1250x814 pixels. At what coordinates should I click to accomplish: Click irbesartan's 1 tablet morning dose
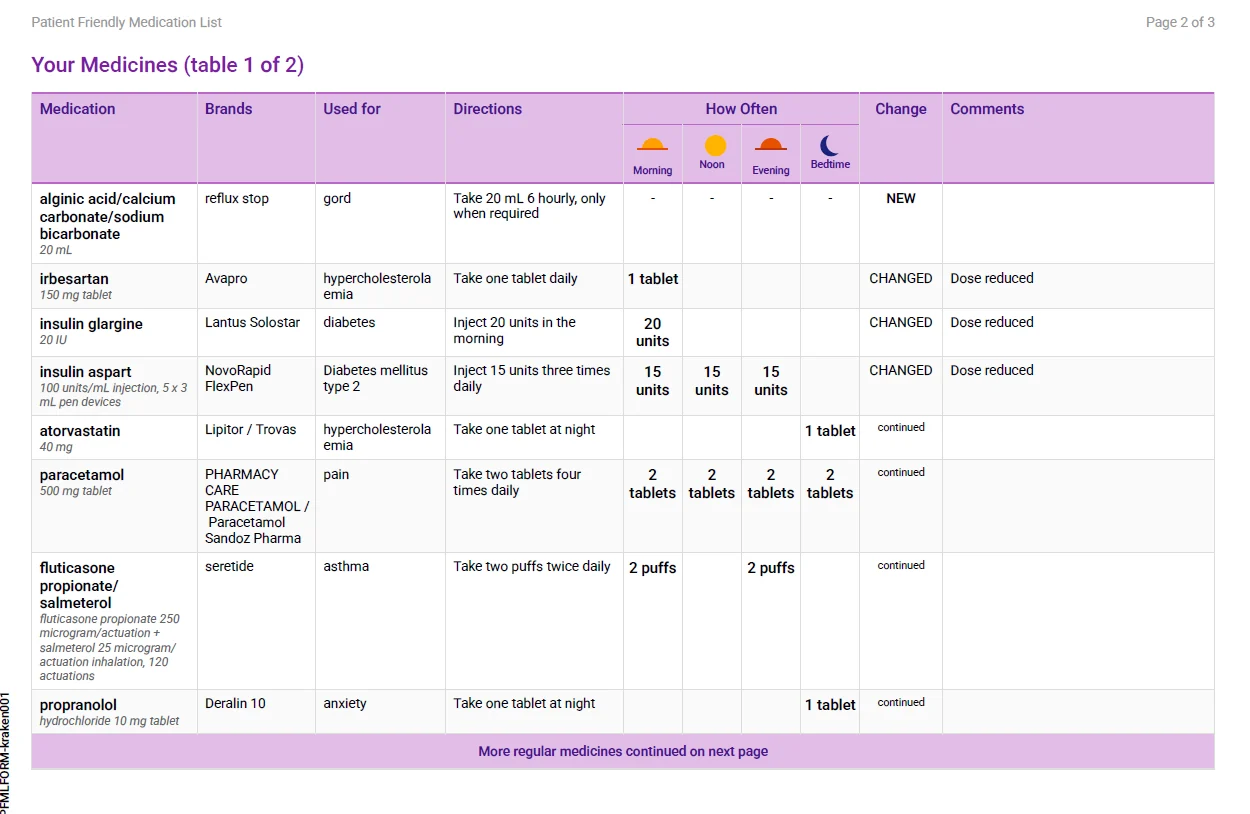point(653,279)
